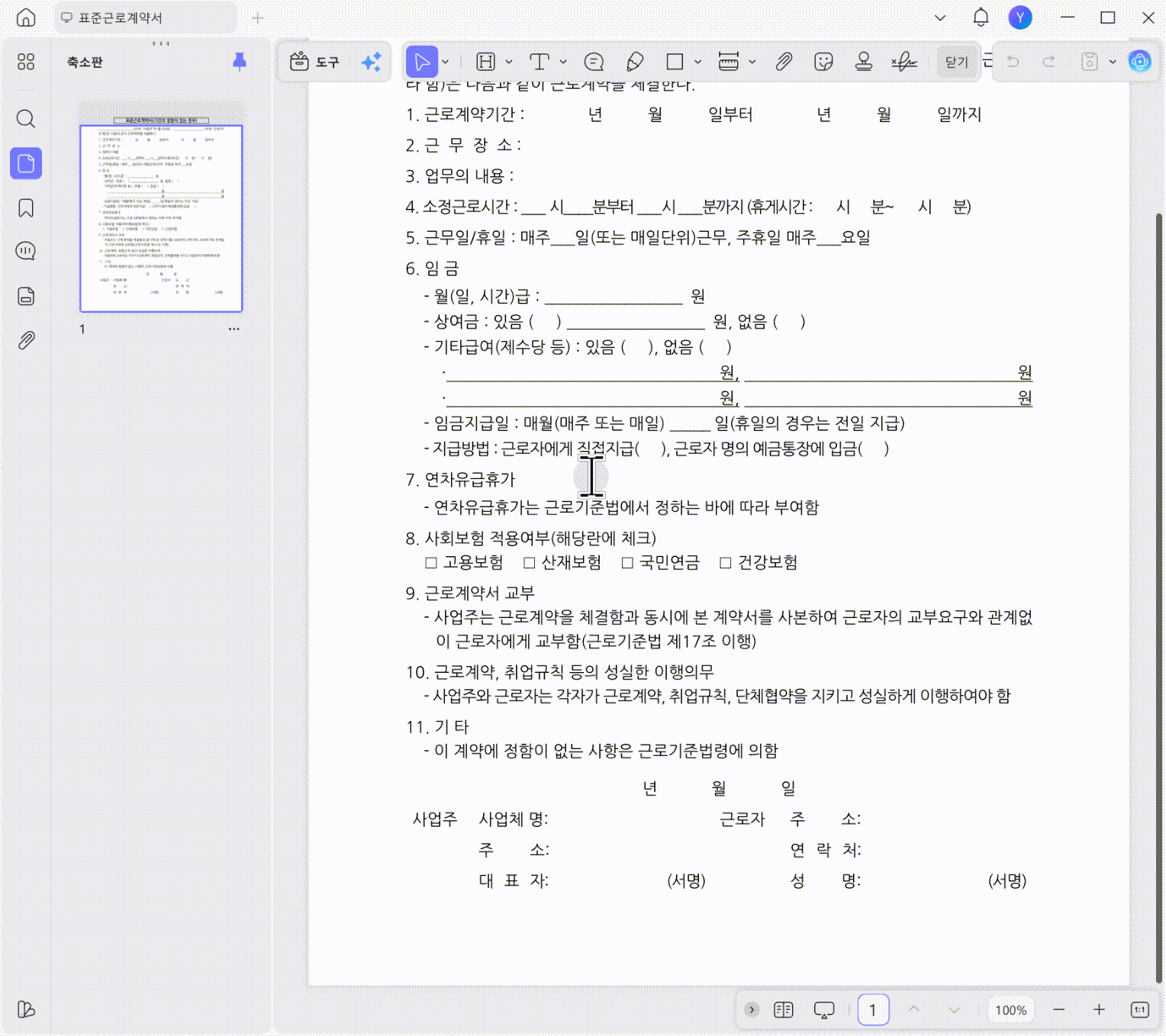The height and width of the screenshot is (1036, 1166).
Task: Start slideshow presentation mode
Action: pos(824,1010)
